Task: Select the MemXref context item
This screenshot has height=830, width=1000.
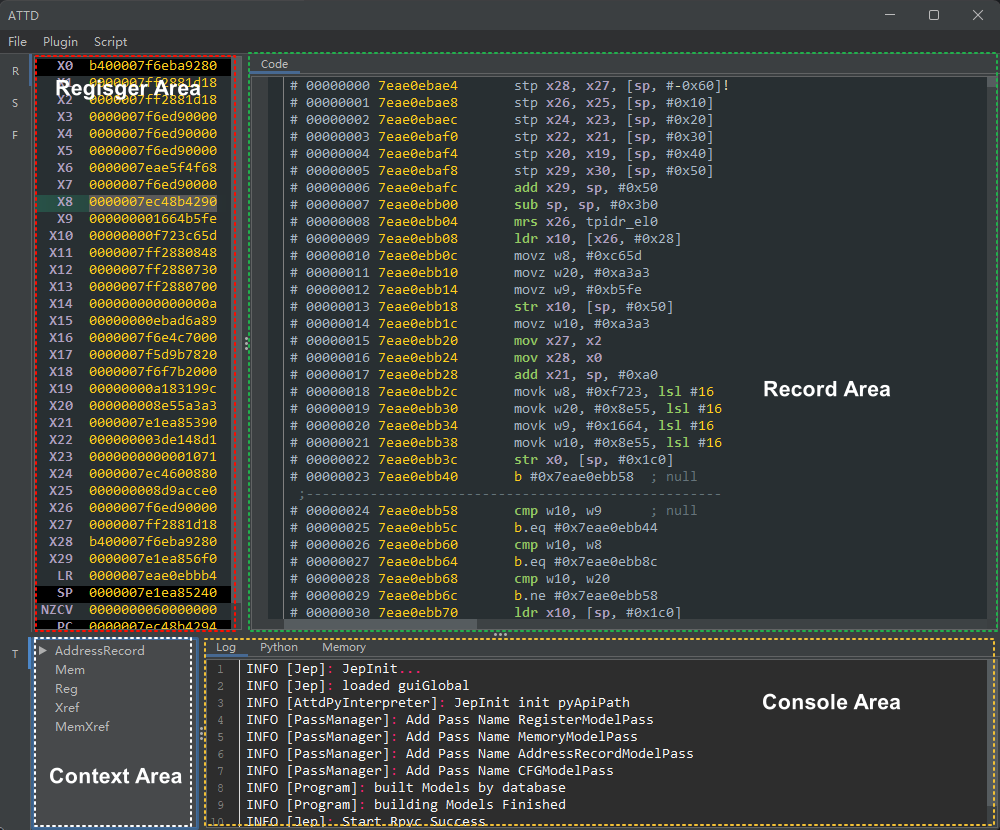Action: (82, 727)
